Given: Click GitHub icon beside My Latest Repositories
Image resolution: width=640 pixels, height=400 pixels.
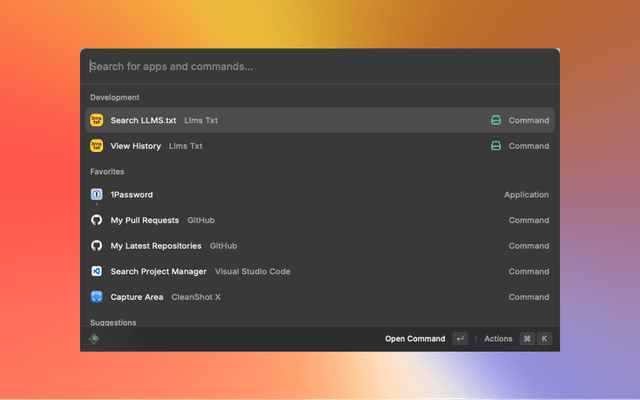Looking at the screenshot, I should (97, 246).
